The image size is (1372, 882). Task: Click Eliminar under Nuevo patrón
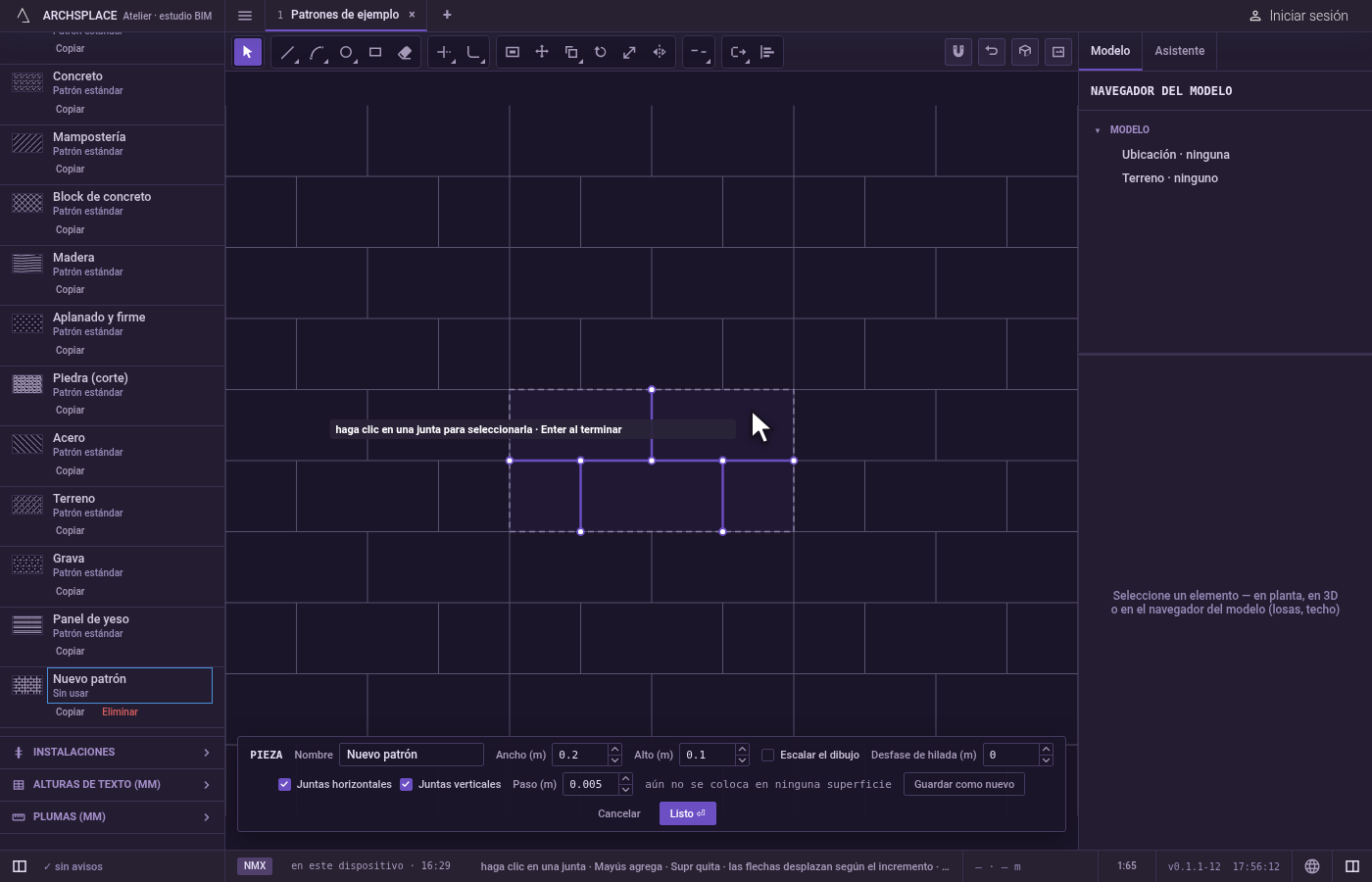coord(120,711)
